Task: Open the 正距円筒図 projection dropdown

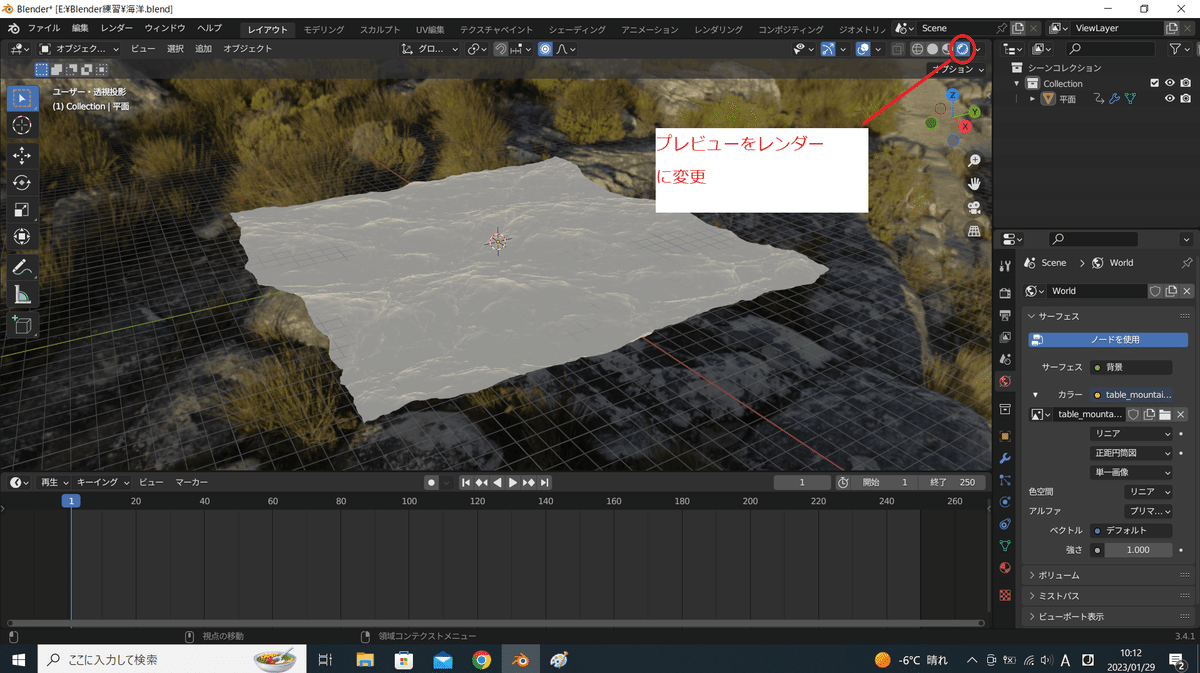Action: [1132, 453]
